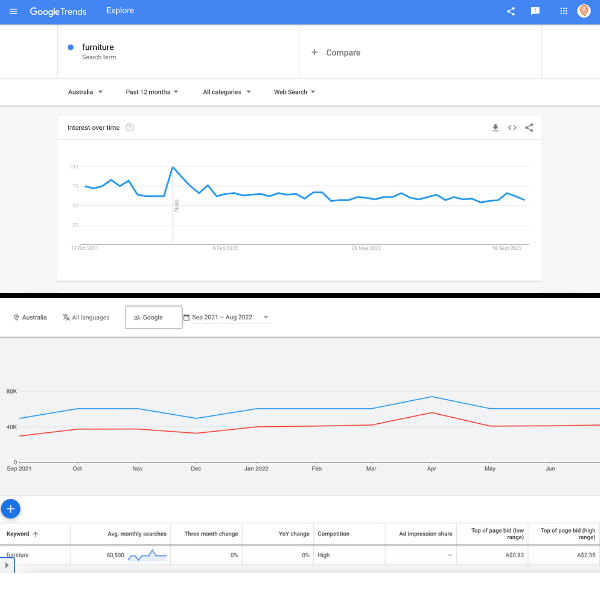This screenshot has height=600, width=600.
Task: Open the Google apps grid
Action: 563,12
